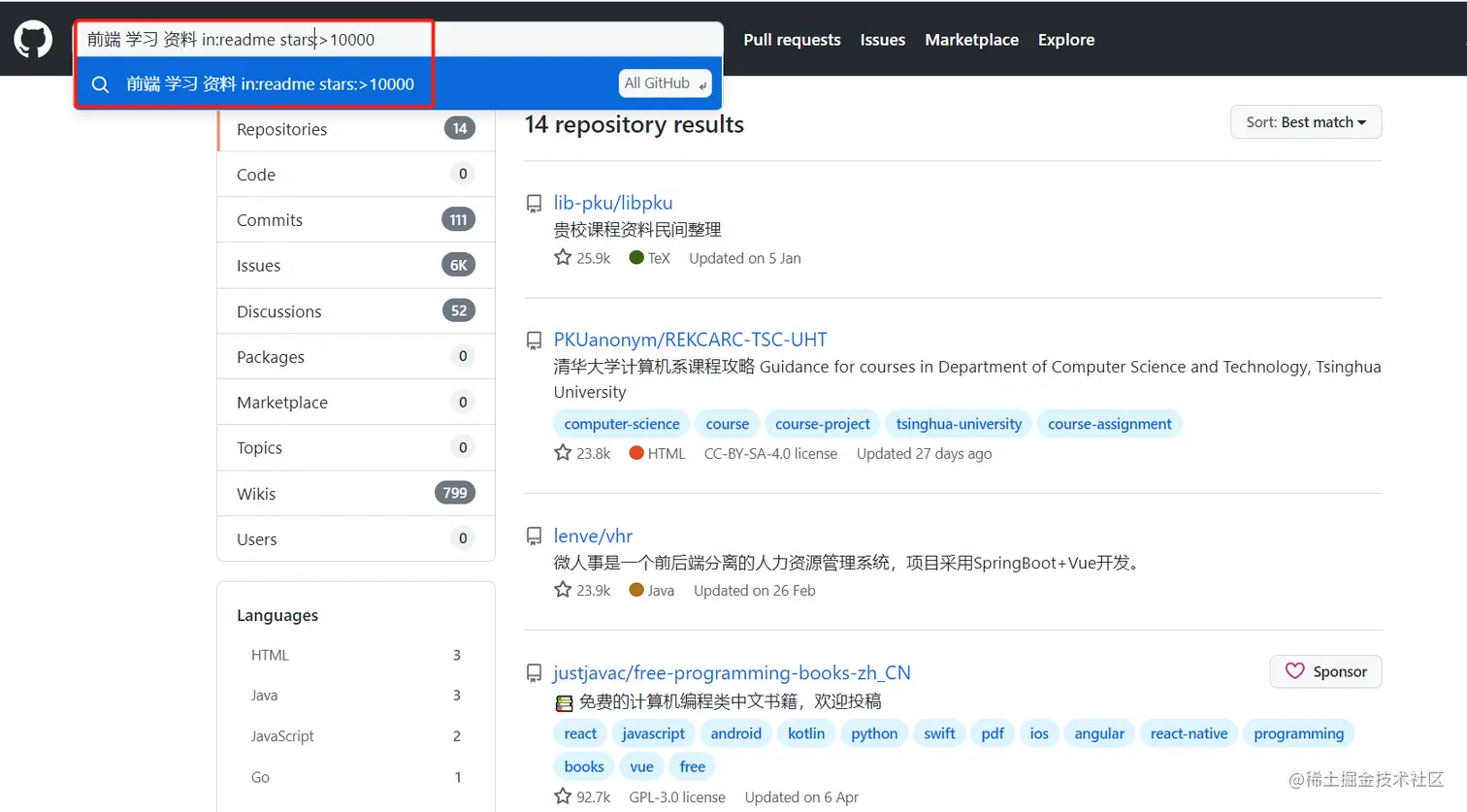
Task: Click the Java language color dot
Action: (636, 589)
